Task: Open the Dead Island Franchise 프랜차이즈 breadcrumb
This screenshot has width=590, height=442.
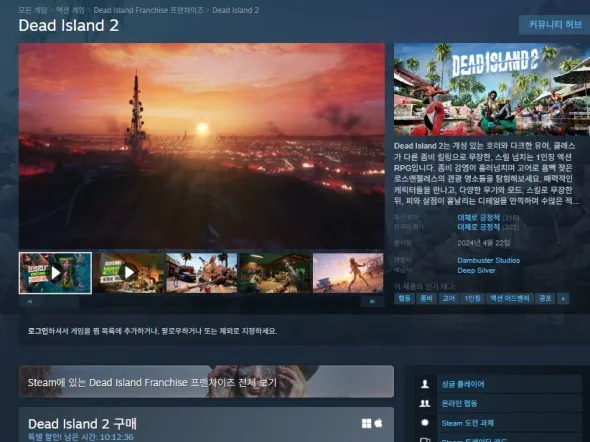Action: 149,10
